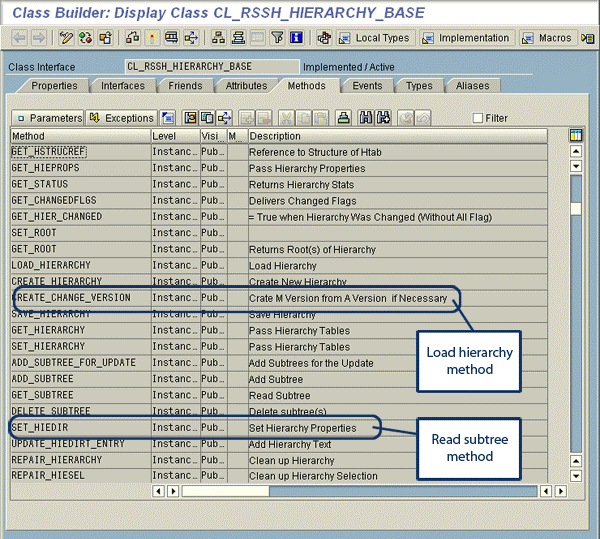Screen dimensions: 600x539
Task: Enable the Filter checkbox
Action: (478, 118)
